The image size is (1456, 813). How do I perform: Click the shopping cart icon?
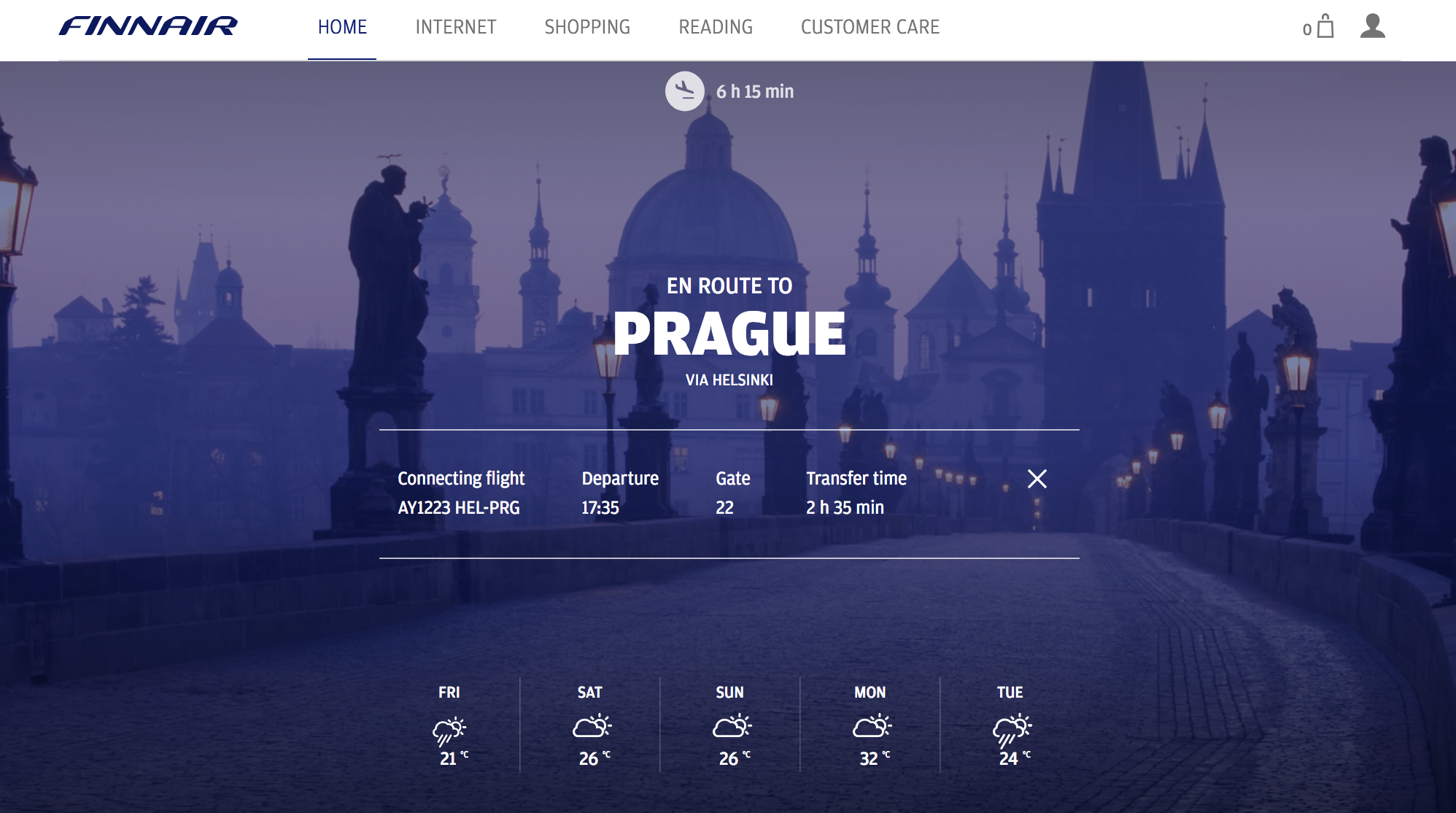(x=1325, y=26)
